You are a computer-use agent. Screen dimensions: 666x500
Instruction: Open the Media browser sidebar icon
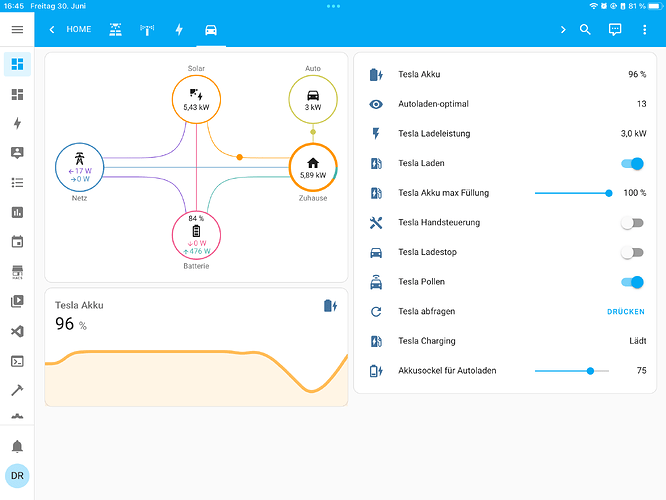tap(17, 301)
